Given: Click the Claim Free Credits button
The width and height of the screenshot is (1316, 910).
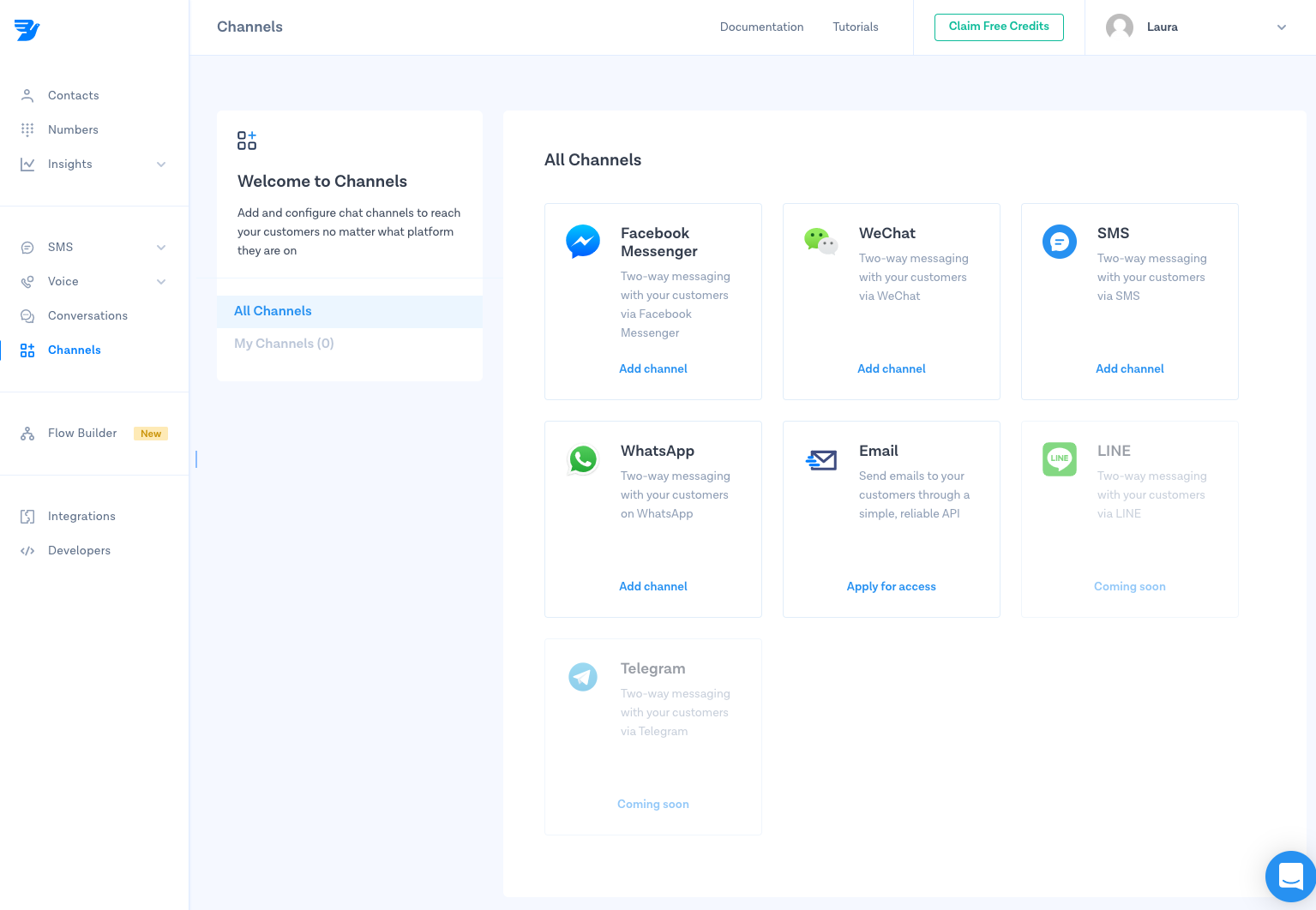Looking at the screenshot, I should (x=999, y=27).
